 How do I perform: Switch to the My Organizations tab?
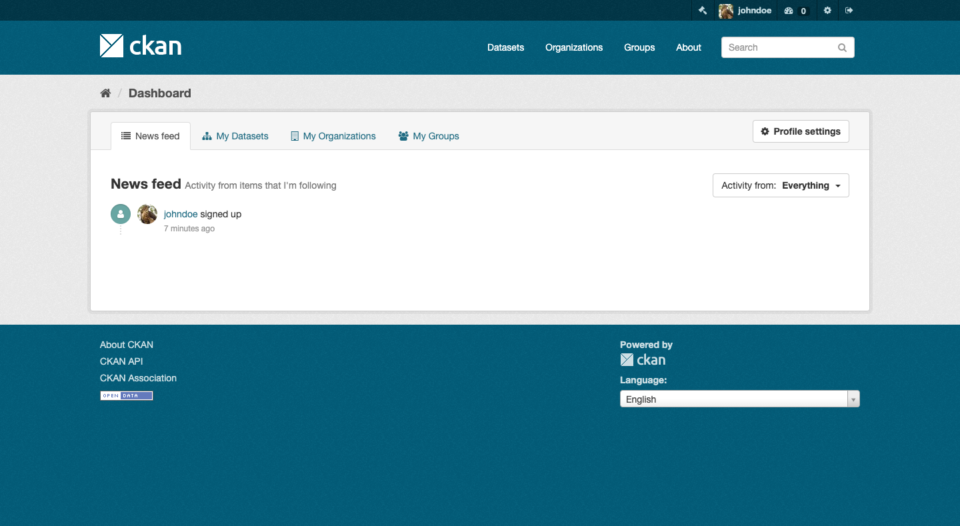pyautogui.click(x=333, y=136)
